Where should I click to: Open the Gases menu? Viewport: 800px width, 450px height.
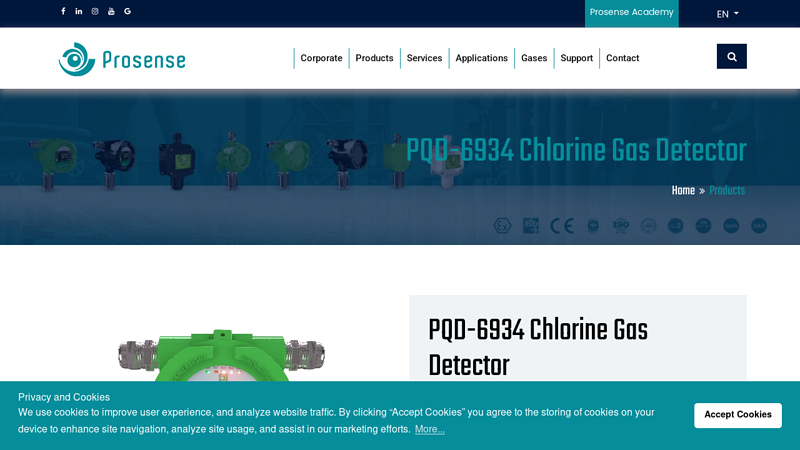point(534,58)
